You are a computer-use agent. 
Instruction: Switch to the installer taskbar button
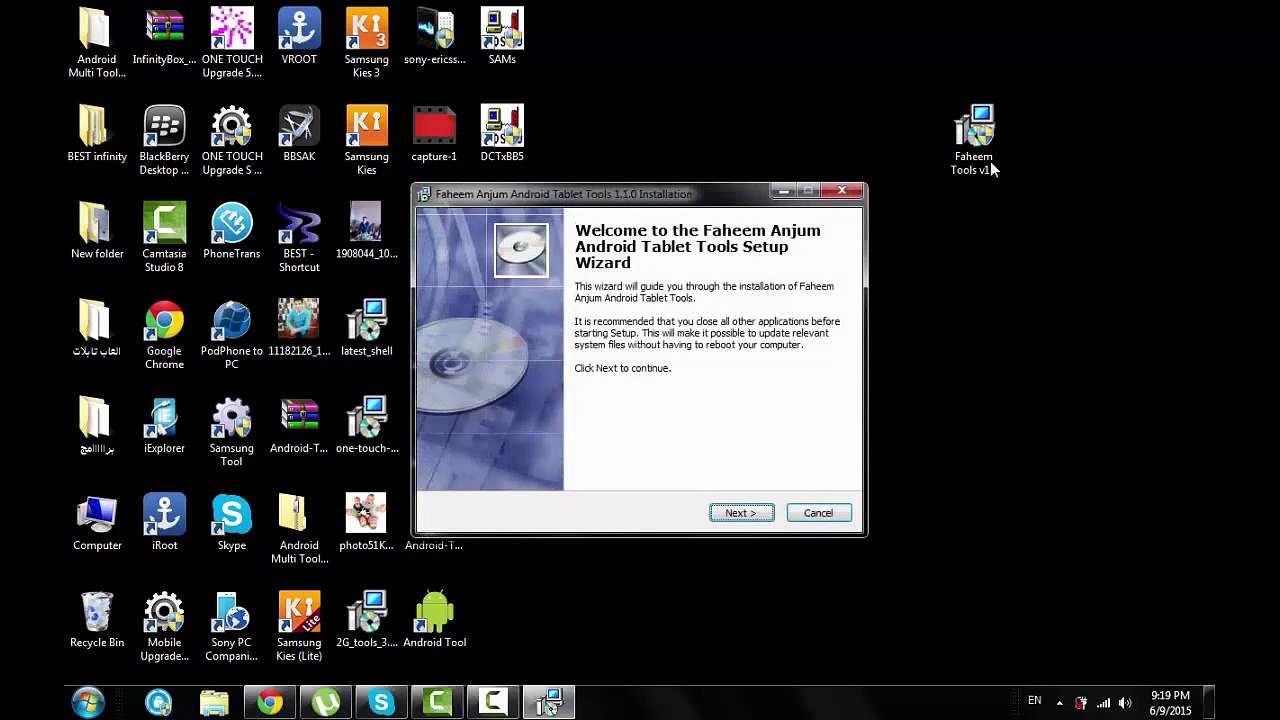tap(549, 702)
